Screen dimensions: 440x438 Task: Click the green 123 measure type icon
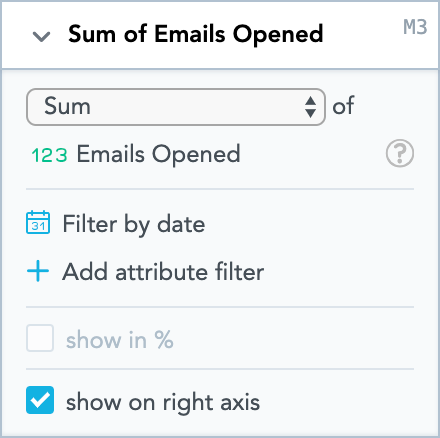[x=49, y=155]
